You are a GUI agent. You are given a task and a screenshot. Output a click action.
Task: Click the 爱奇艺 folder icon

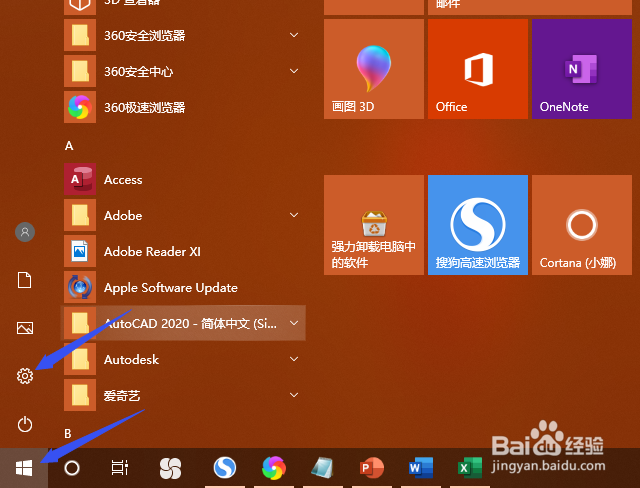[x=80, y=395]
